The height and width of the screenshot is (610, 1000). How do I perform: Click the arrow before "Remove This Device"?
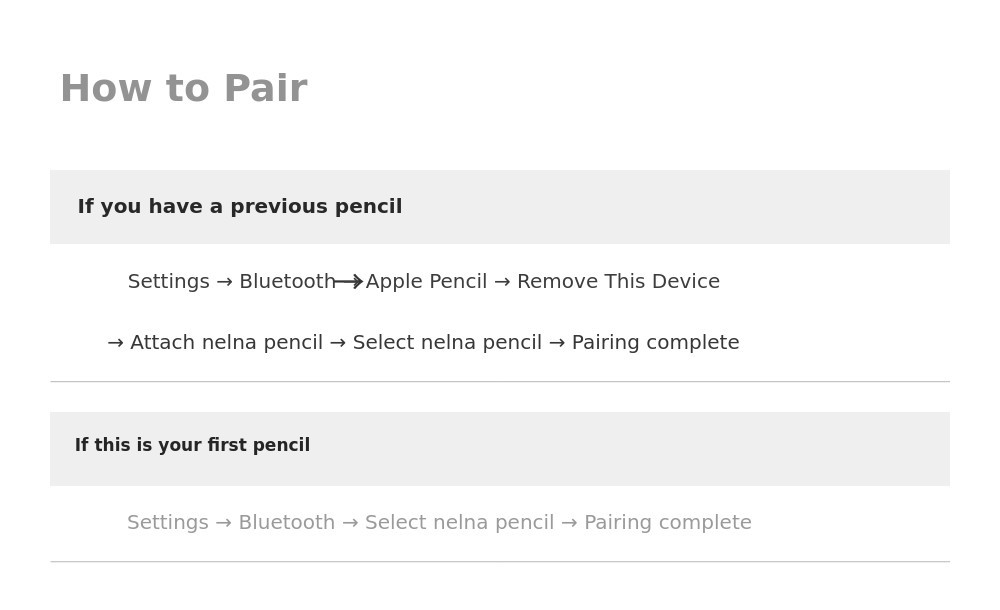click(502, 282)
